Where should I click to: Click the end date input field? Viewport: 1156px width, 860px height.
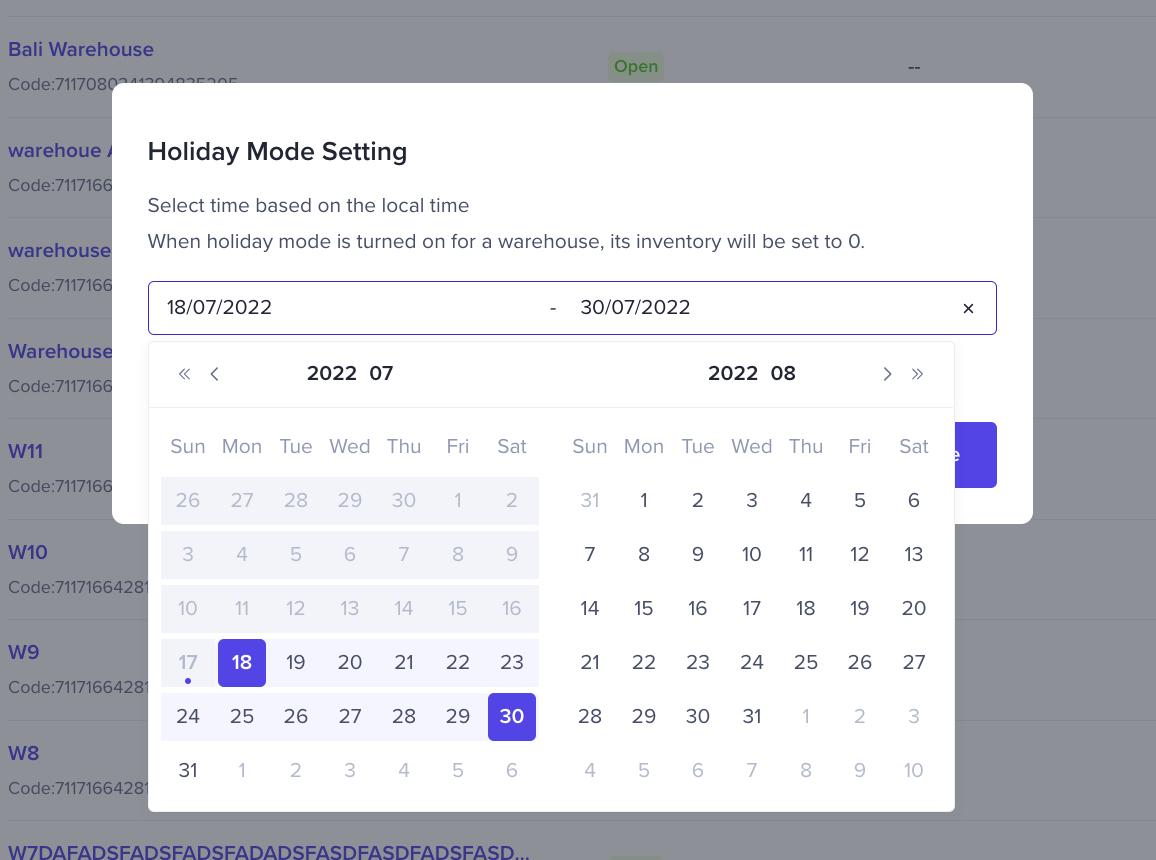click(750, 308)
